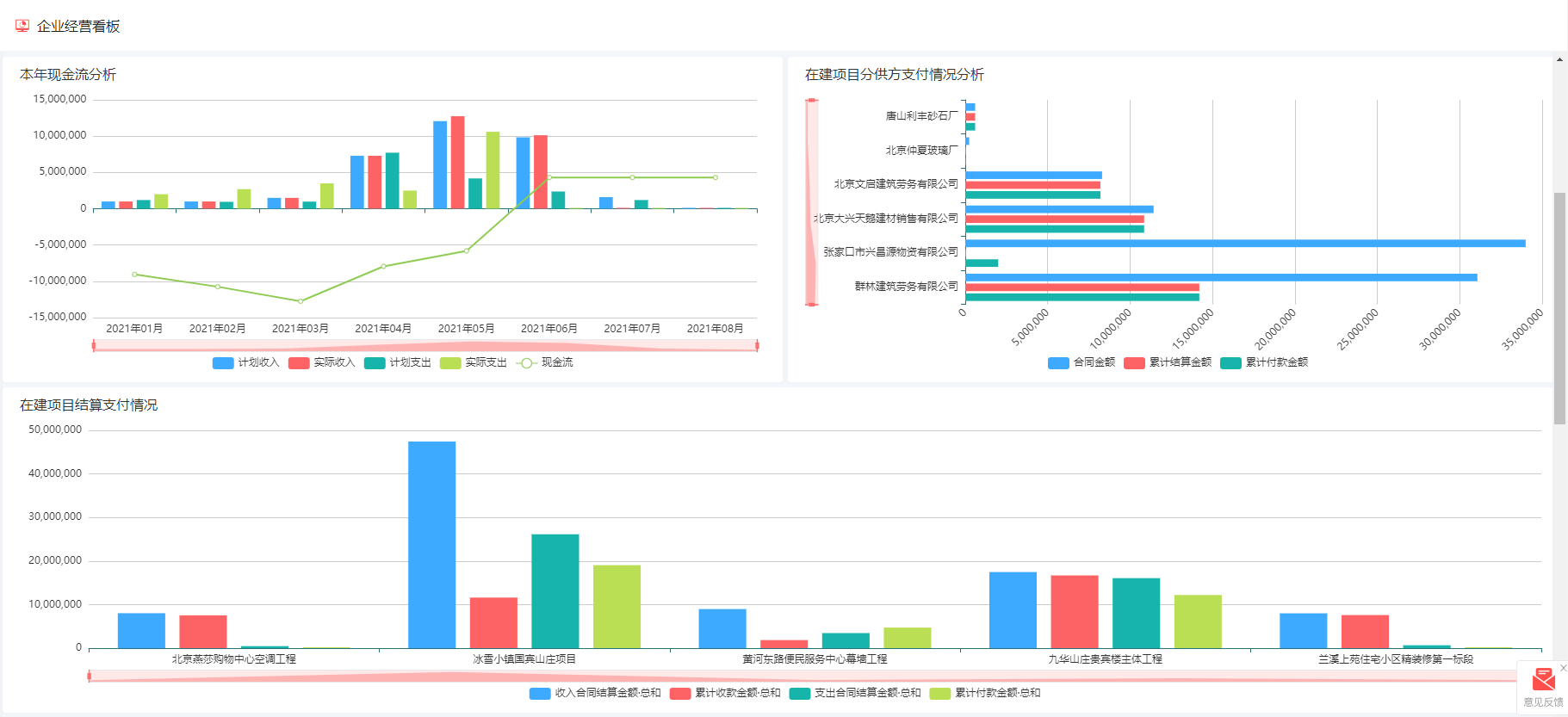The image size is (1568, 717).
Task: Toggle the 计划支出 legend entry
Action: tap(375, 363)
